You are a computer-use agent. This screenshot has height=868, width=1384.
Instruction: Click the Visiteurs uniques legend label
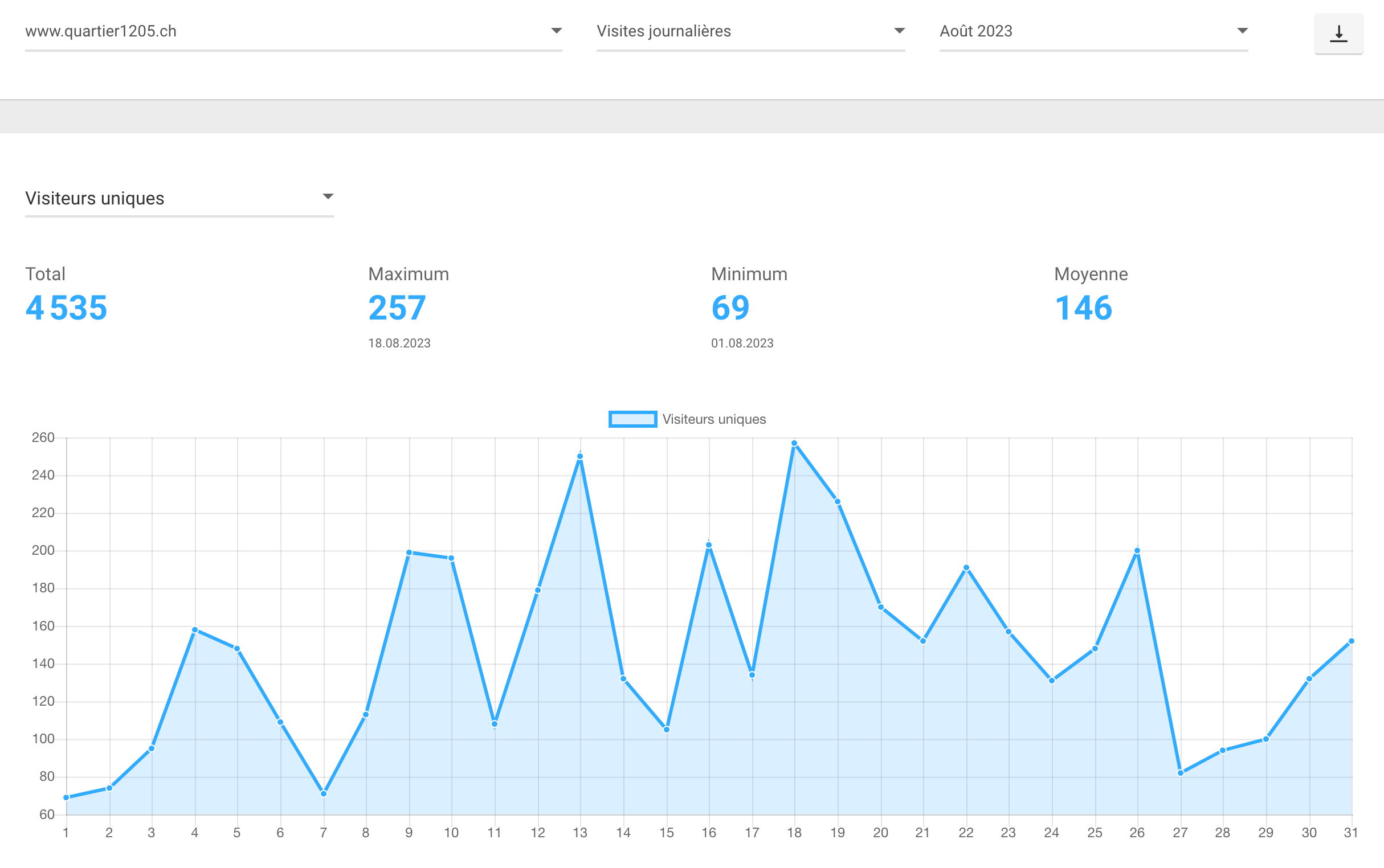714,419
